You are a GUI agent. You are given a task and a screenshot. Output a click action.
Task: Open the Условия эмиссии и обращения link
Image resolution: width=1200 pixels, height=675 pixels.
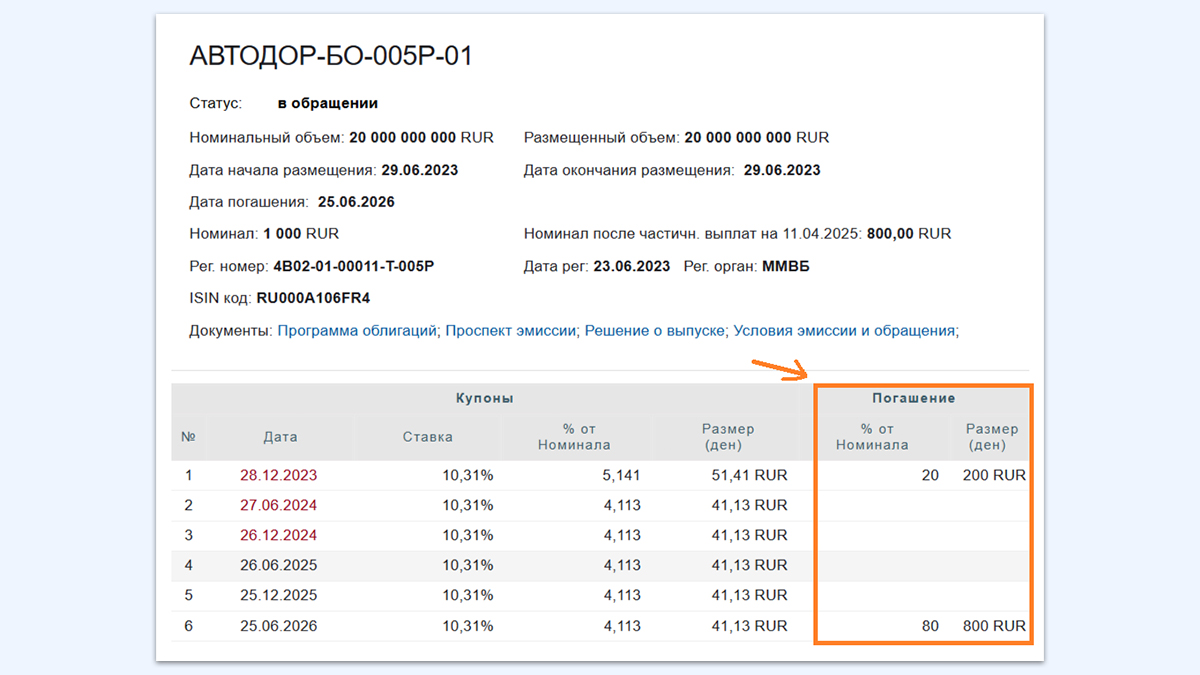point(845,330)
